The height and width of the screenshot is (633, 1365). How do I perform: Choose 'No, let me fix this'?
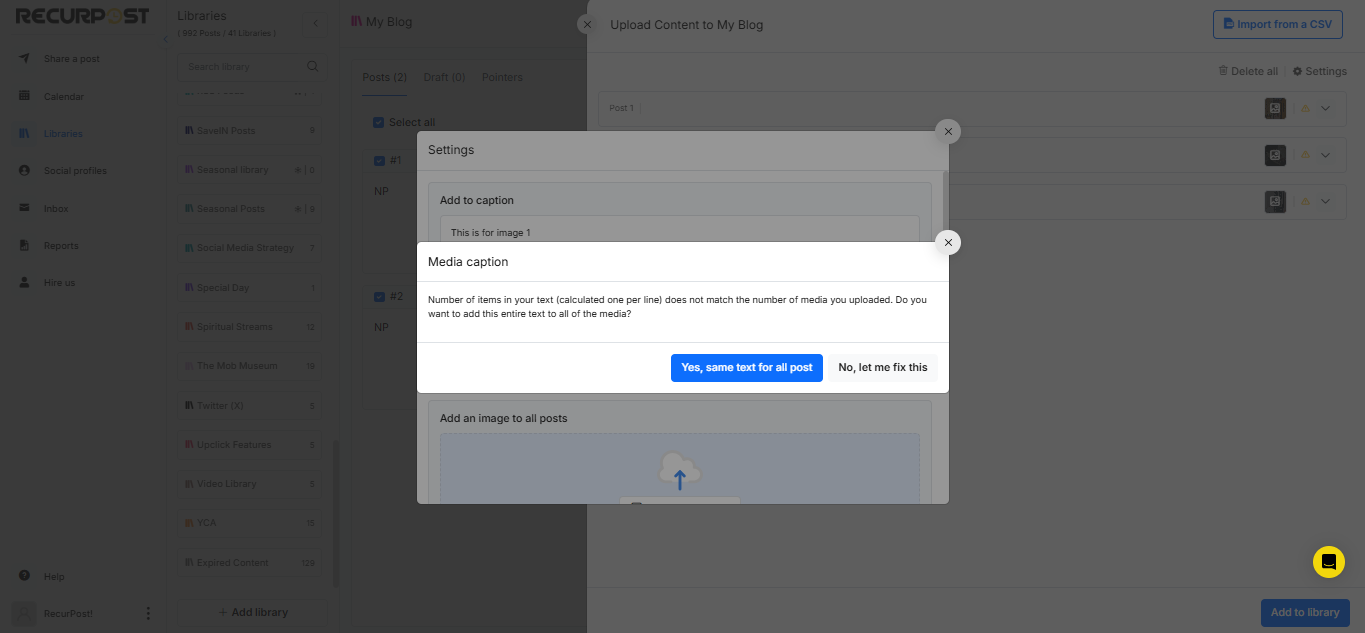tap(883, 367)
